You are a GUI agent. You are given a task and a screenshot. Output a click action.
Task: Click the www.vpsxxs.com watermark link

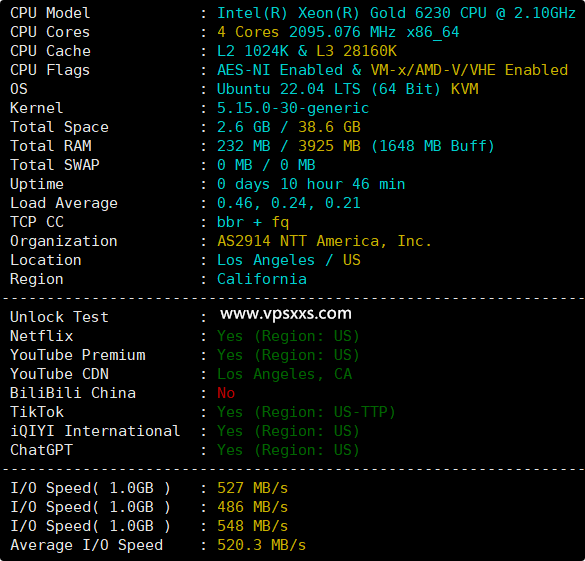tap(286, 314)
